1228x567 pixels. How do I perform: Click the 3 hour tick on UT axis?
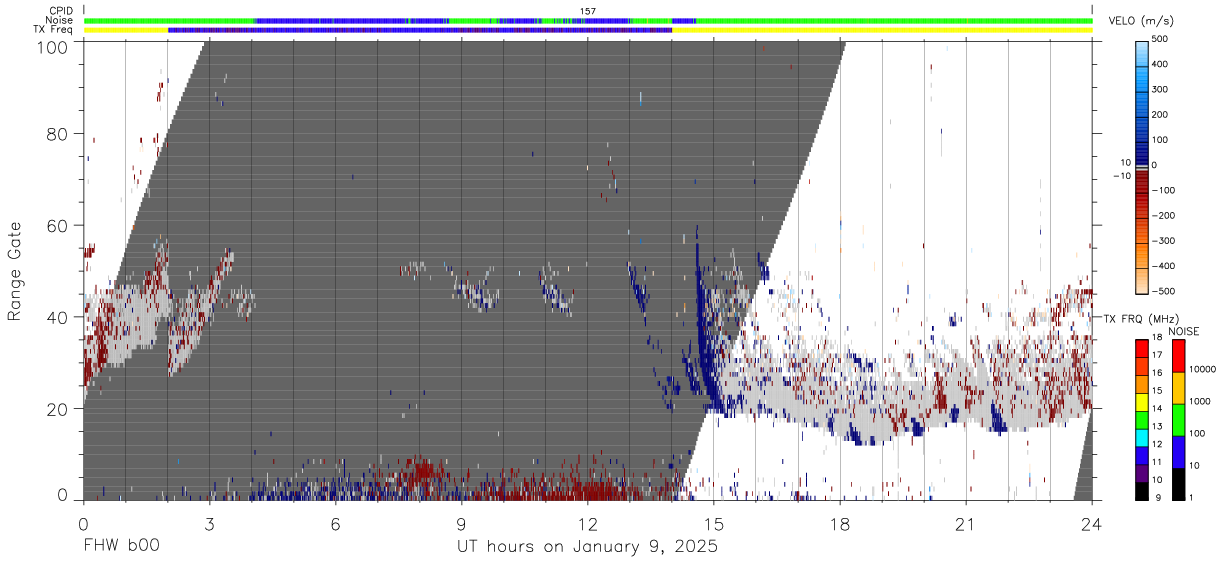209,523
